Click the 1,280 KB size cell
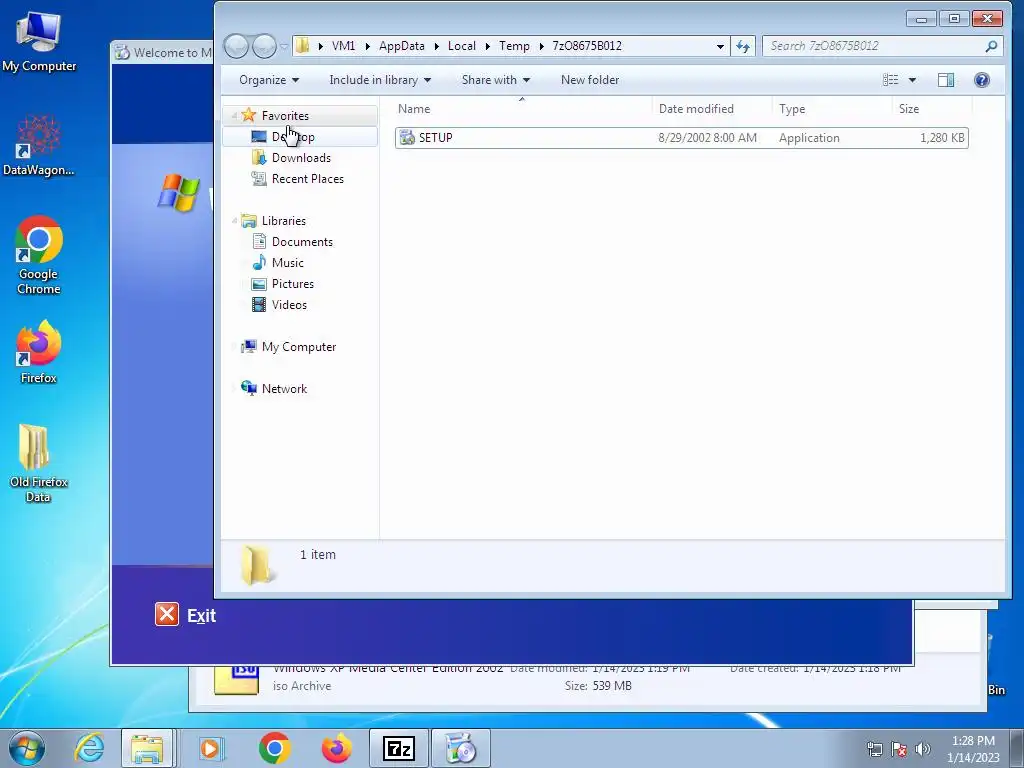 click(942, 138)
